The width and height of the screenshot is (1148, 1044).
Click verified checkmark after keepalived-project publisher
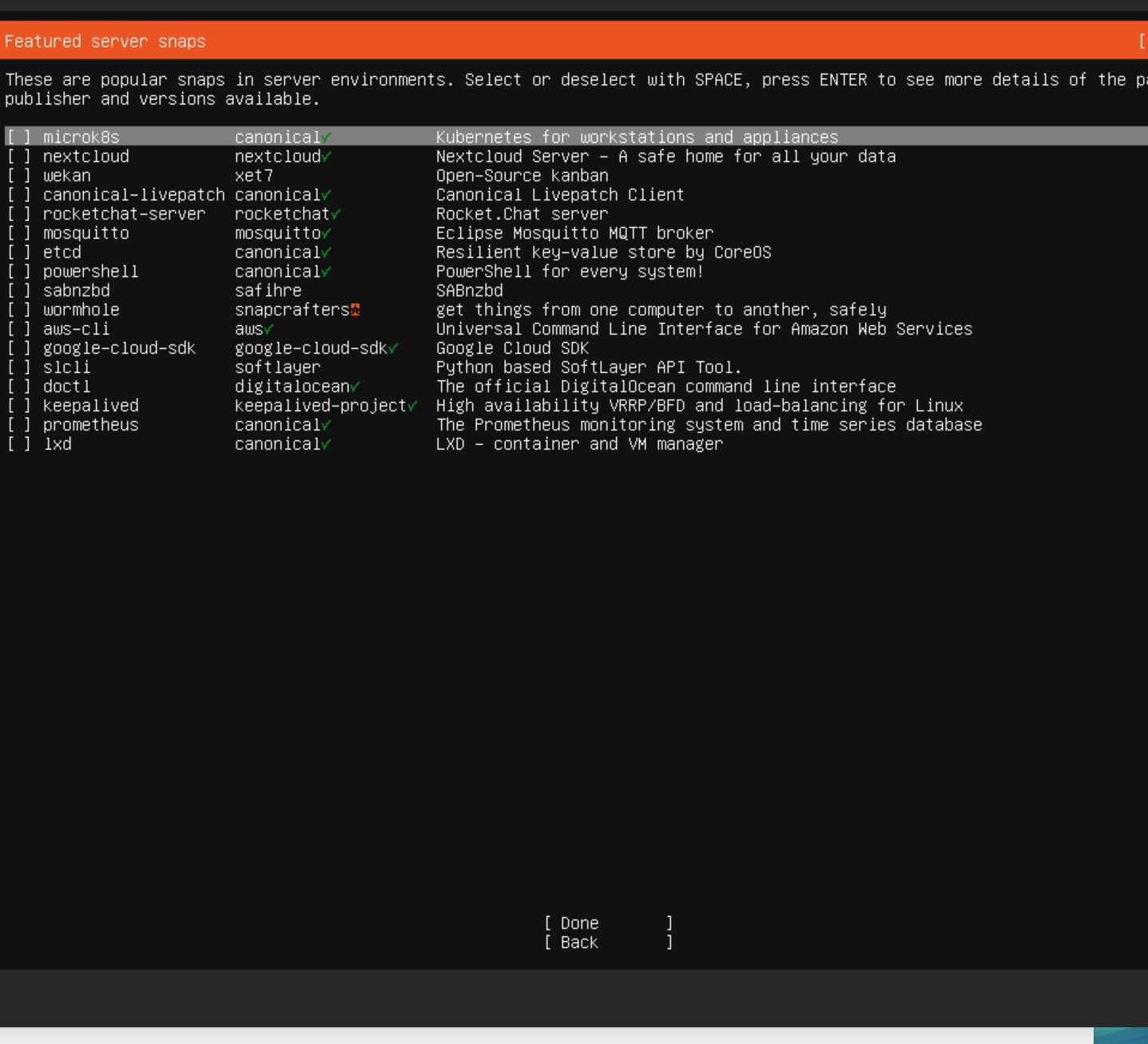[x=412, y=406]
